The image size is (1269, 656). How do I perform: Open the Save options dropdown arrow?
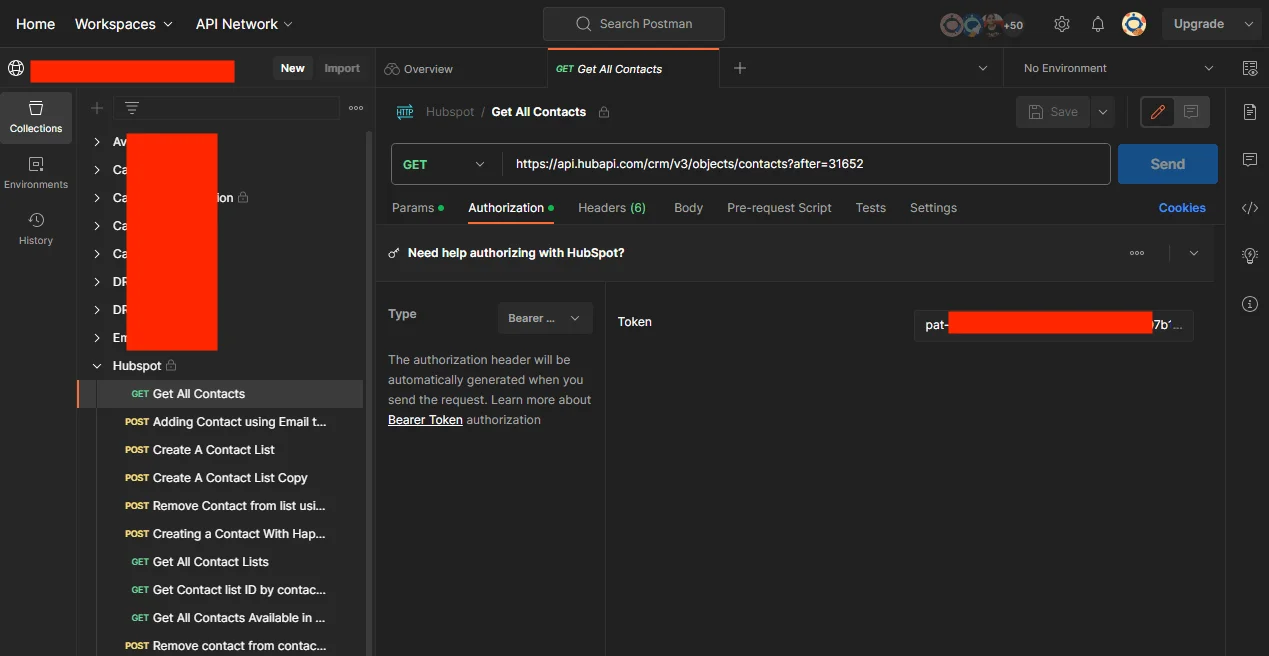point(1103,112)
